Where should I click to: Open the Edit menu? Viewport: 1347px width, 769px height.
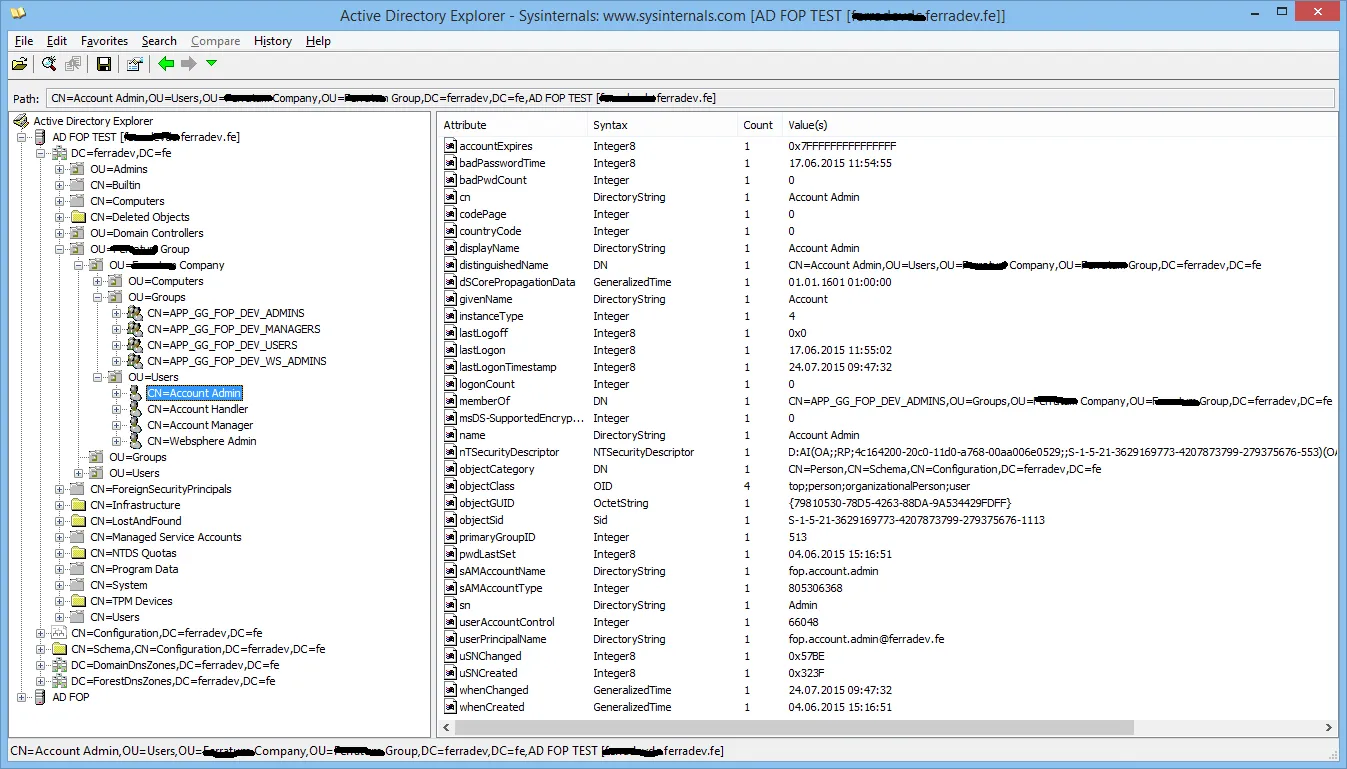pyautogui.click(x=57, y=41)
